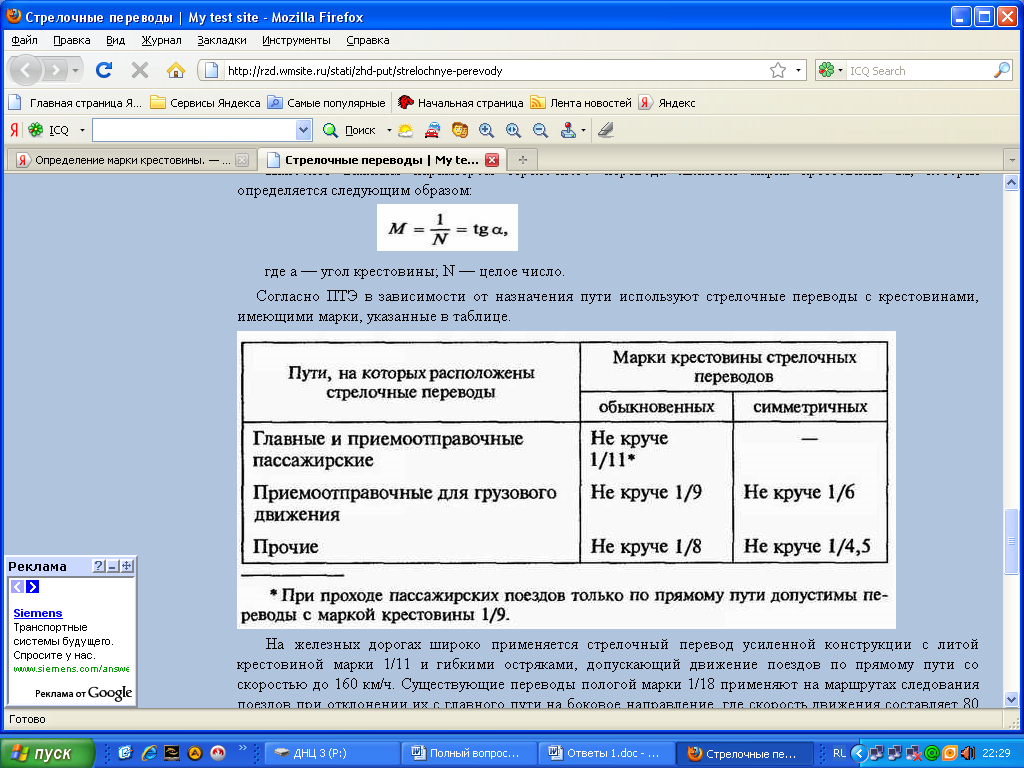Open list all tabs dropdown
The image size is (1024, 768).
[1012, 159]
